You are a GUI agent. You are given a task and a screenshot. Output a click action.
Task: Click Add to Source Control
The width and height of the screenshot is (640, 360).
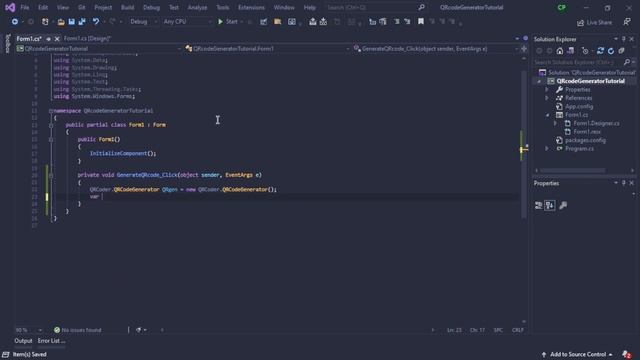pos(578,354)
